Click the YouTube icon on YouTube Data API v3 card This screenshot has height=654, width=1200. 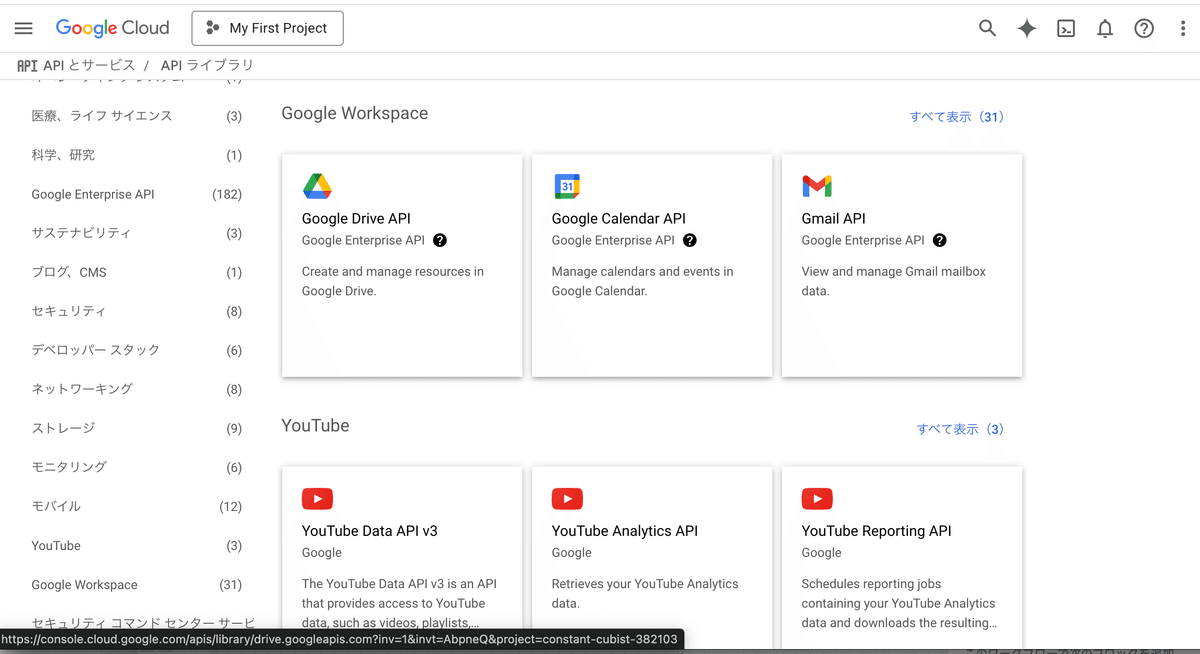pyautogui.click(x=317, y=499)
